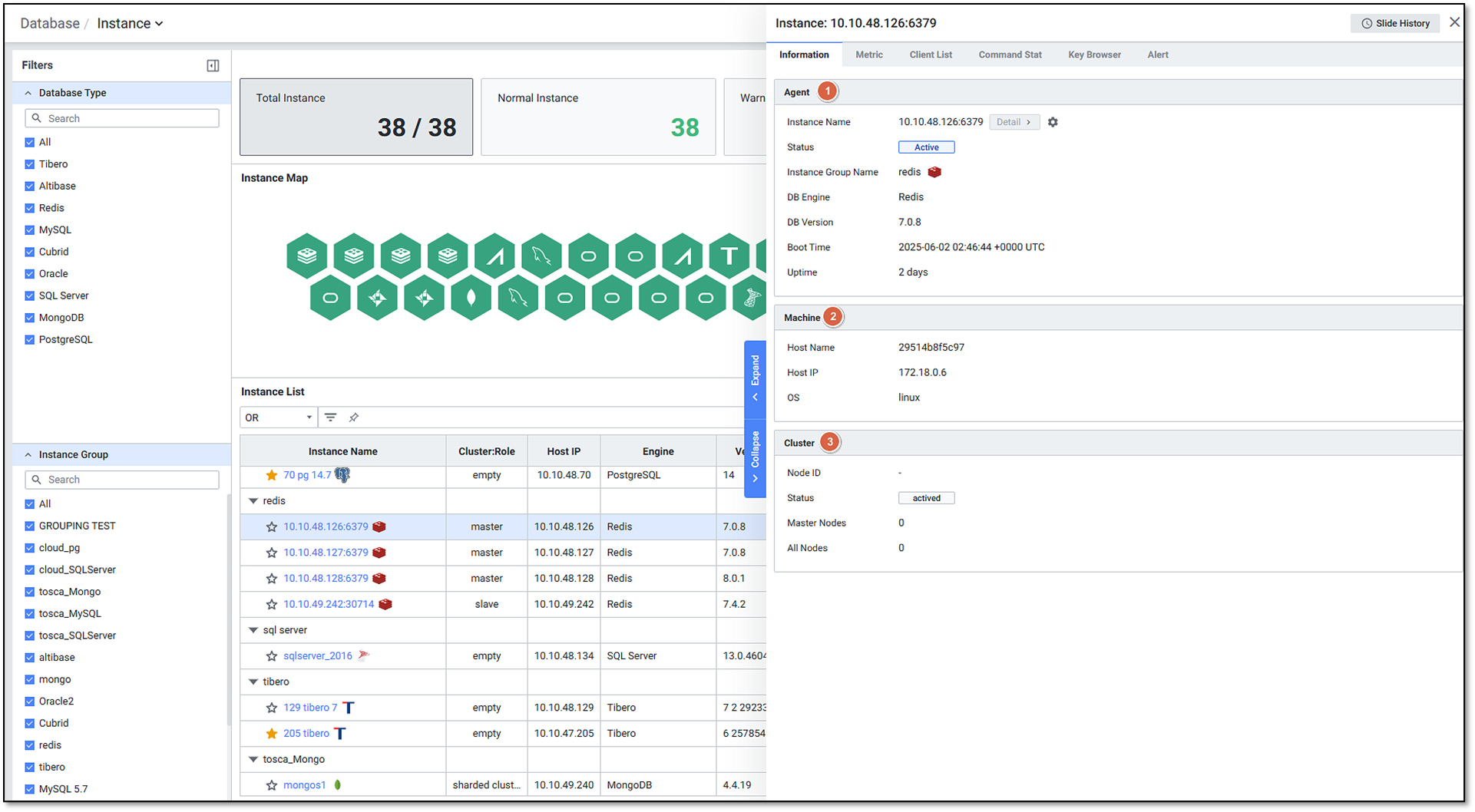Click the filter icon in Instance List toolbar
1475x812 pixels.
coord(330,418)
